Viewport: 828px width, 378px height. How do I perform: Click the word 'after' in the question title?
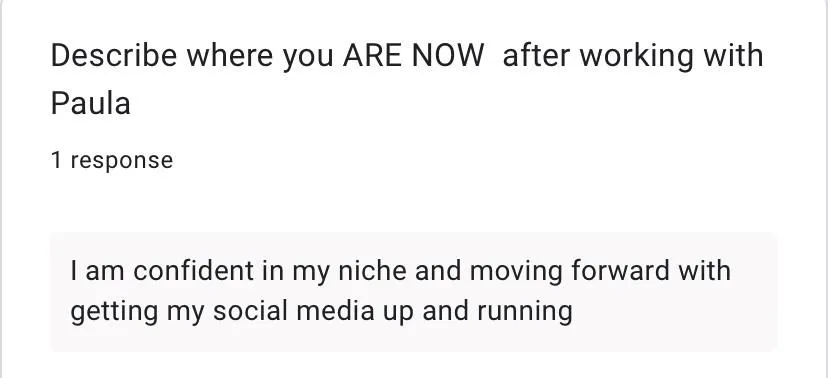[536, 55]
